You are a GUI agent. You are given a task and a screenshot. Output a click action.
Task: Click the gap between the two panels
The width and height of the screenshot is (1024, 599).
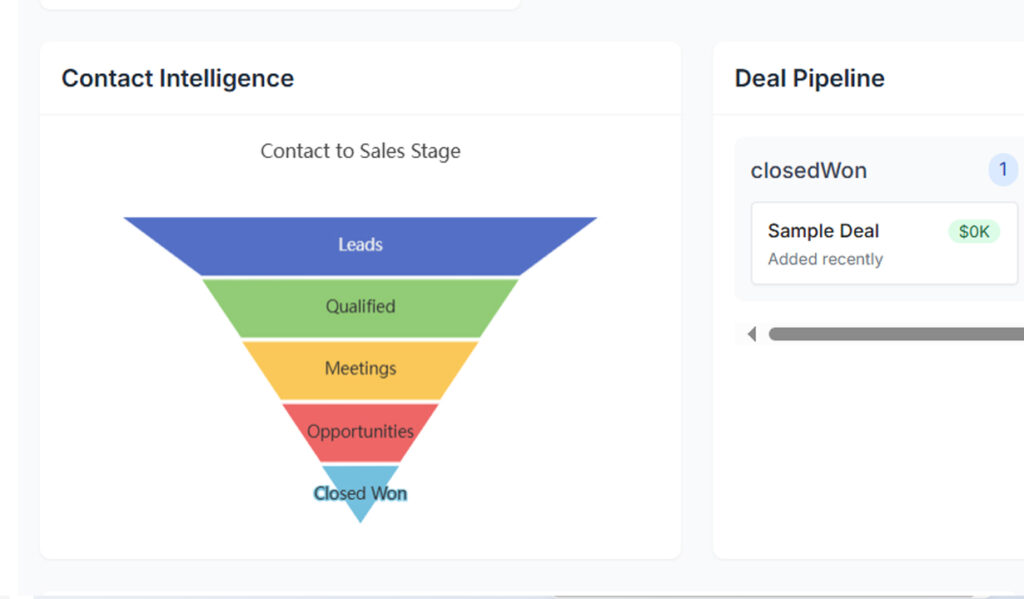tap(697, 300)
